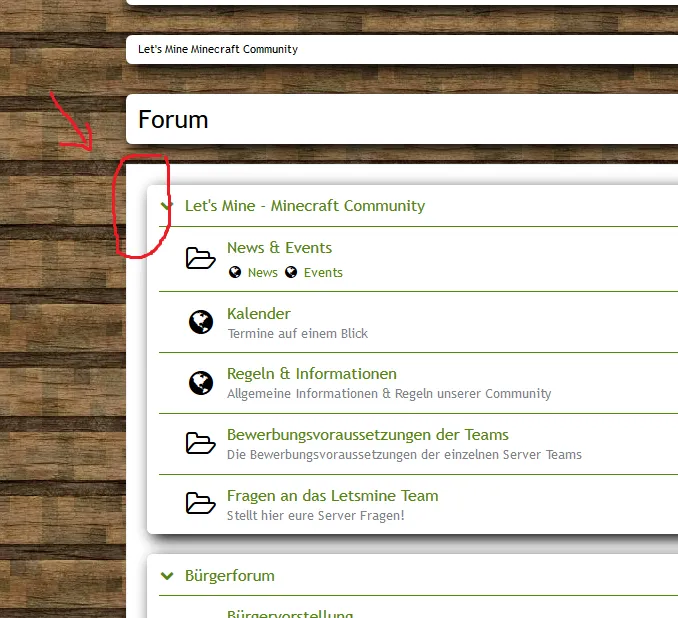Open Bewerbungsvoraussetzungen der Teams forum
The image size is (678, 618).
(x=368, y=435)
